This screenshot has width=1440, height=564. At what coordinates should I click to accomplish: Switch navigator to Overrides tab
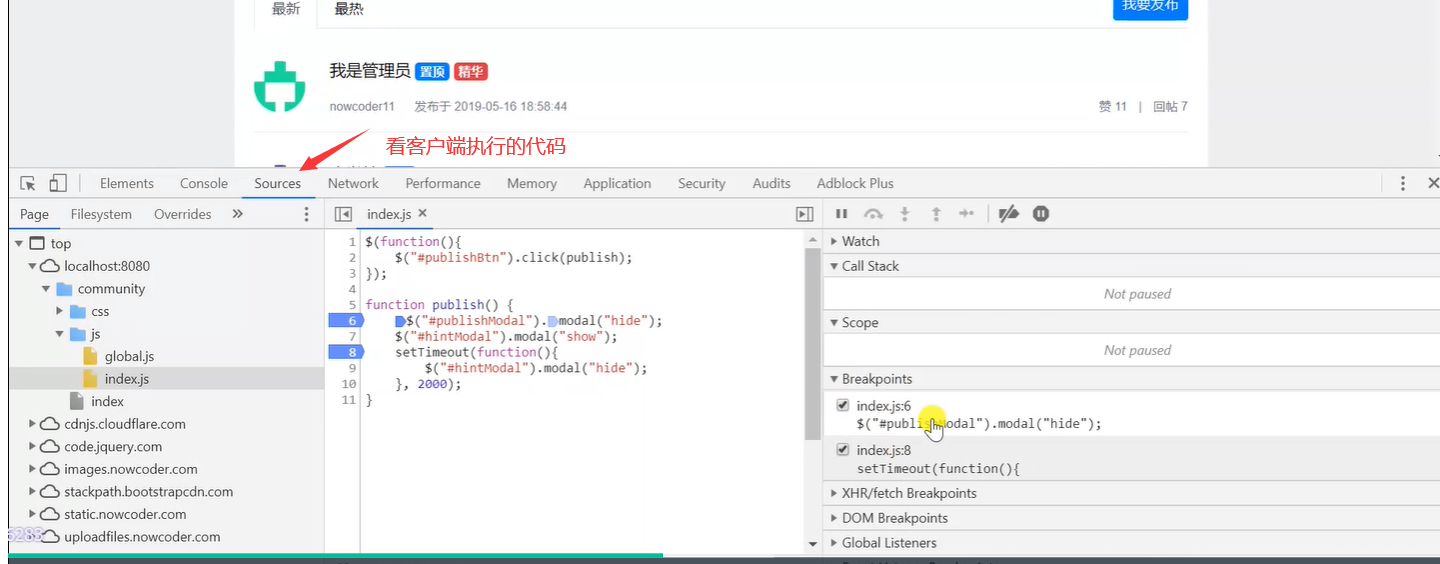click(x=183, y=214)
